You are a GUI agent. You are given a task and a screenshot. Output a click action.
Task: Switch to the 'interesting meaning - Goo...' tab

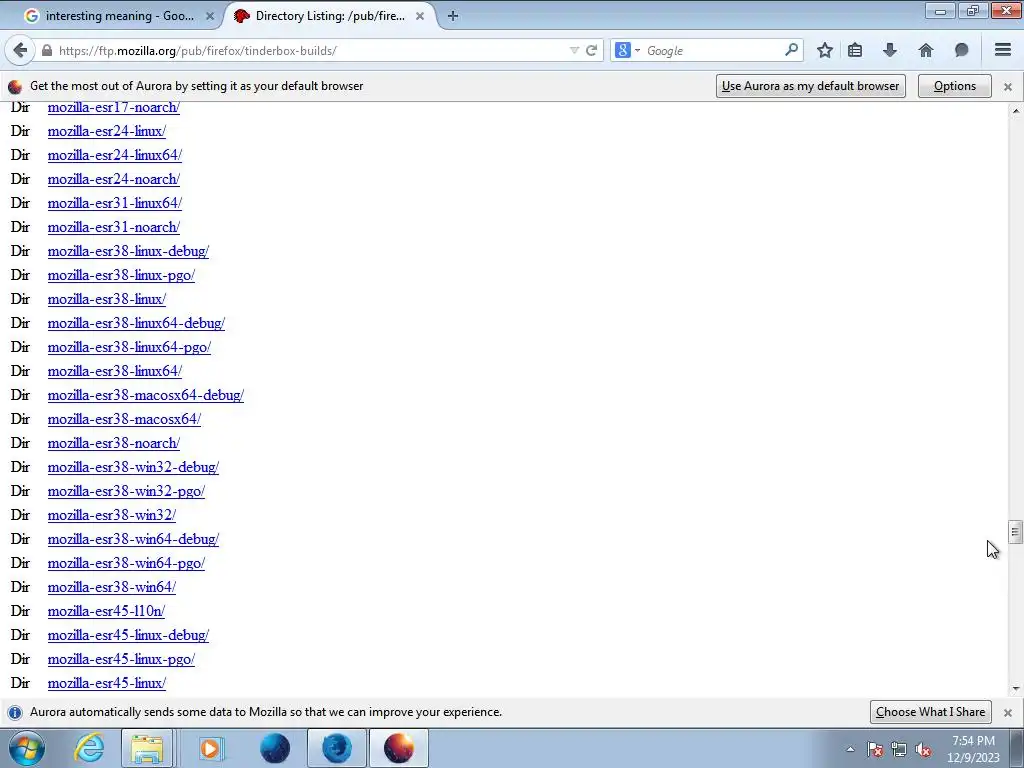tap(118, 16)
